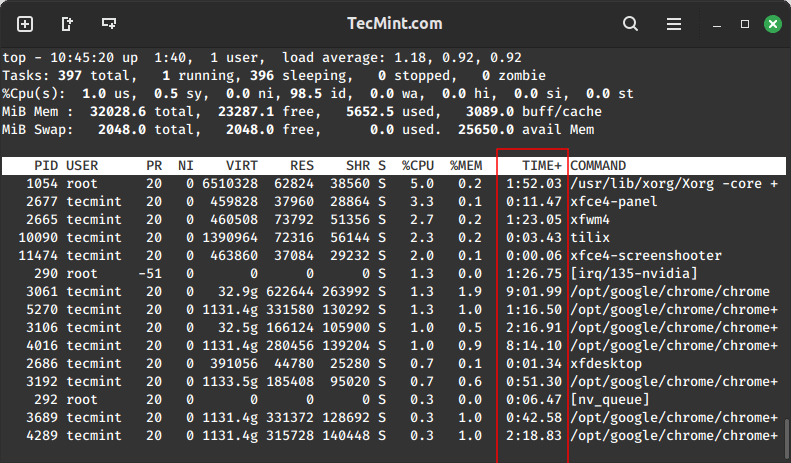Add terminal right using split icon
The width and height of the screenshot is (791, 463).
[67, 23]
